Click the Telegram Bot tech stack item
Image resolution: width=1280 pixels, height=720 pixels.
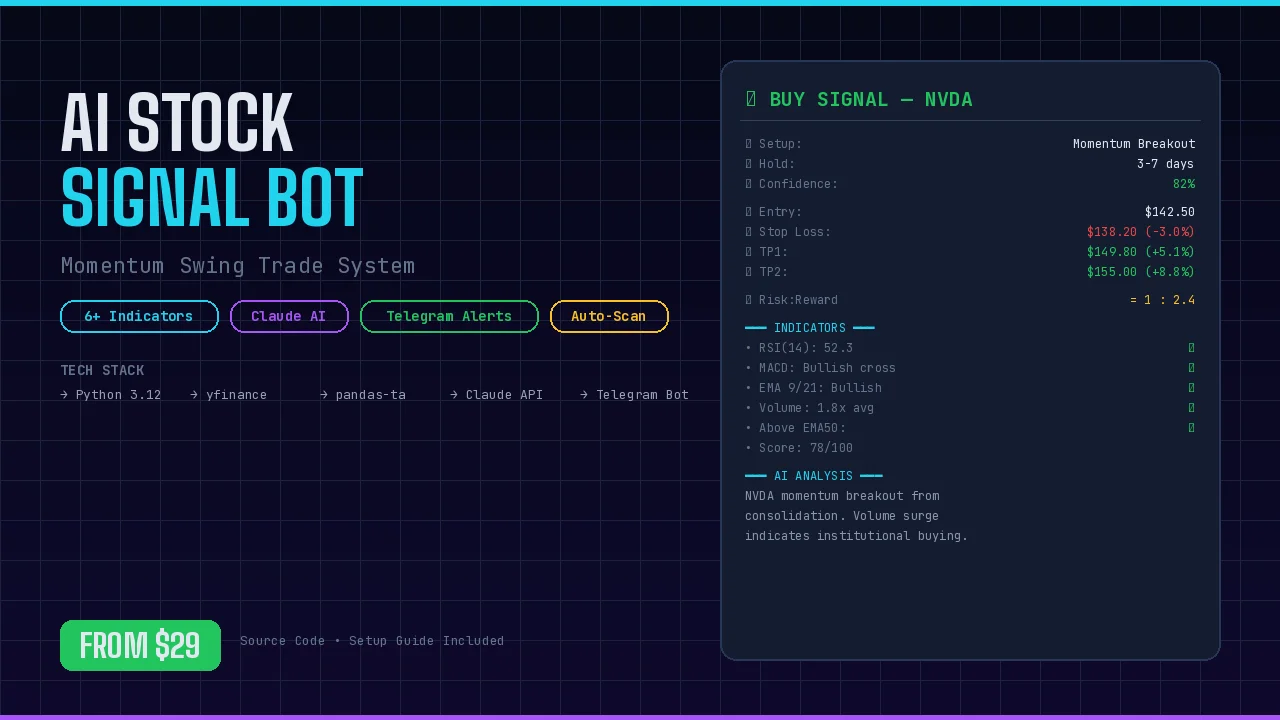click(635, 395)
